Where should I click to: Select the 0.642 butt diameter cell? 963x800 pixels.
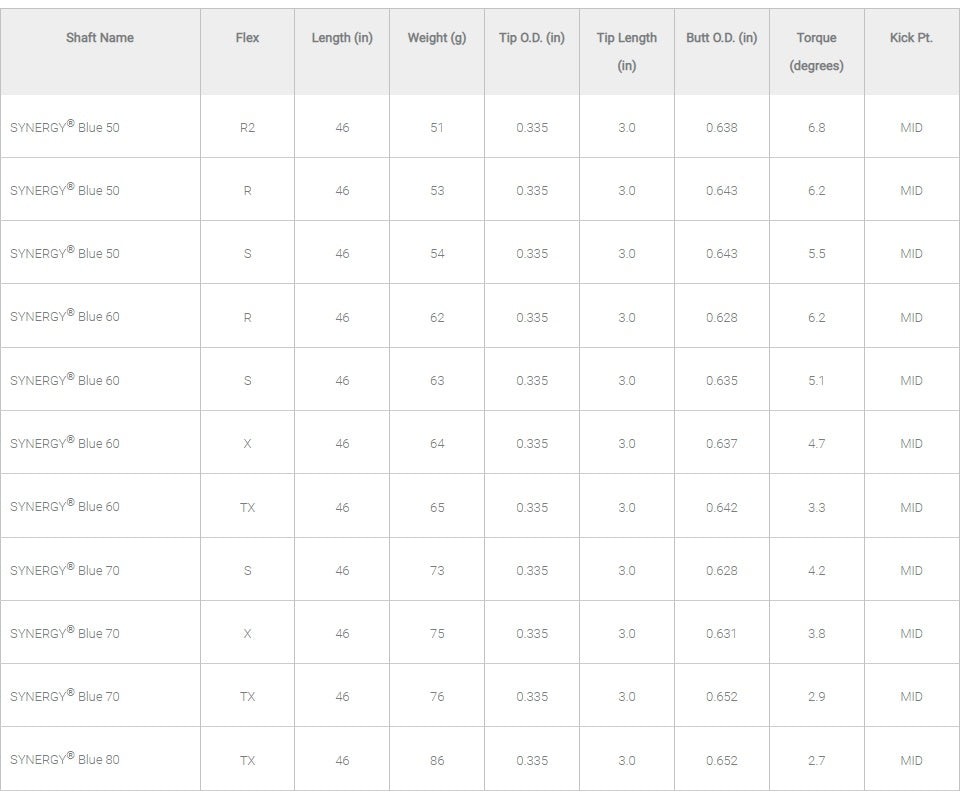(722, 508)
